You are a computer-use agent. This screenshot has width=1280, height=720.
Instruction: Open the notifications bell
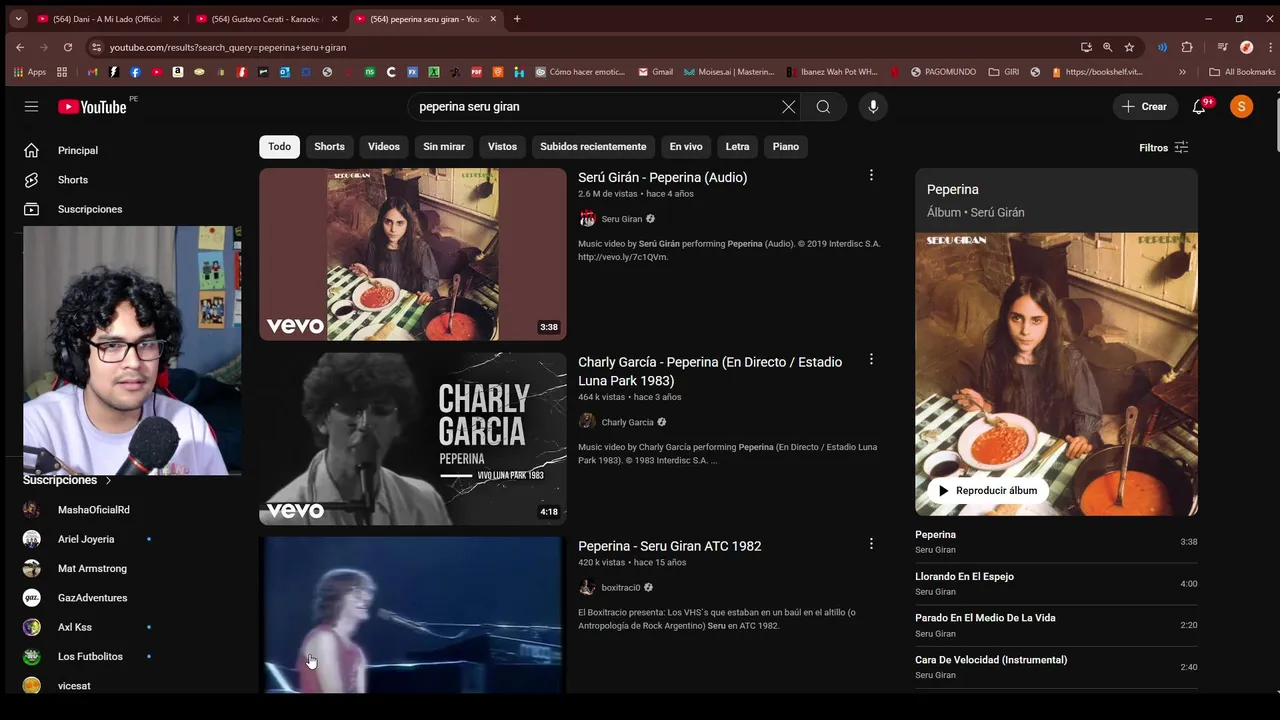click(1199, 107)
